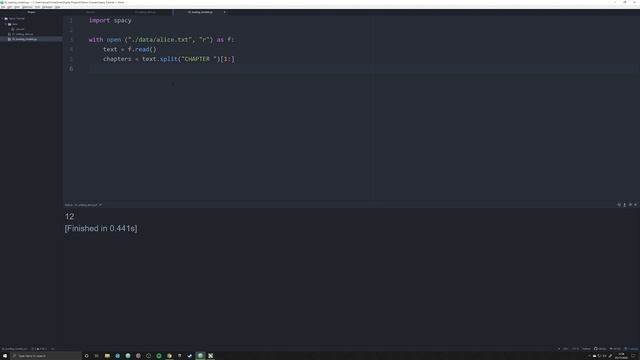Switch to the first editor tab
The image size is (640, 360).
pyautogui.click(x=91, y=12)
